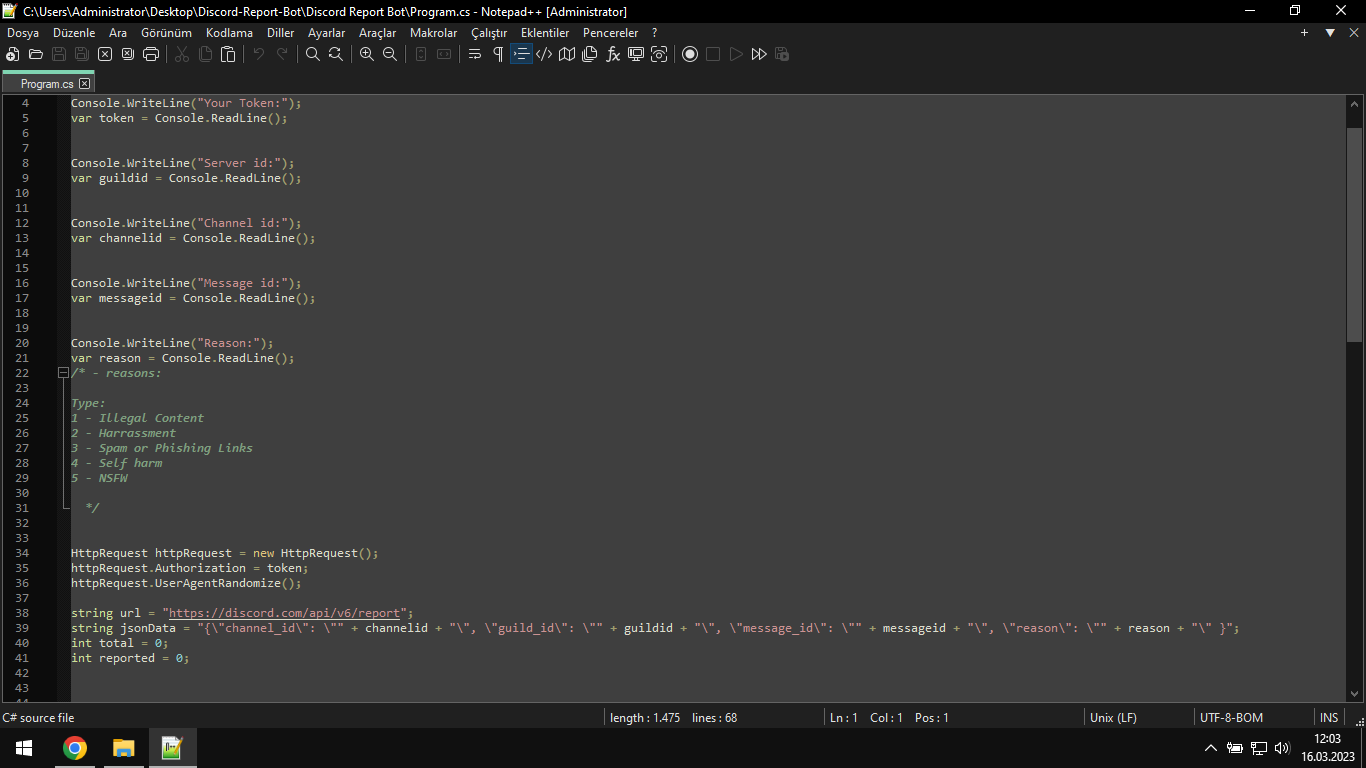Open the ? help menu
Image resolution: width=1366 pixels, height=768 pixels.
pos(654,33)
